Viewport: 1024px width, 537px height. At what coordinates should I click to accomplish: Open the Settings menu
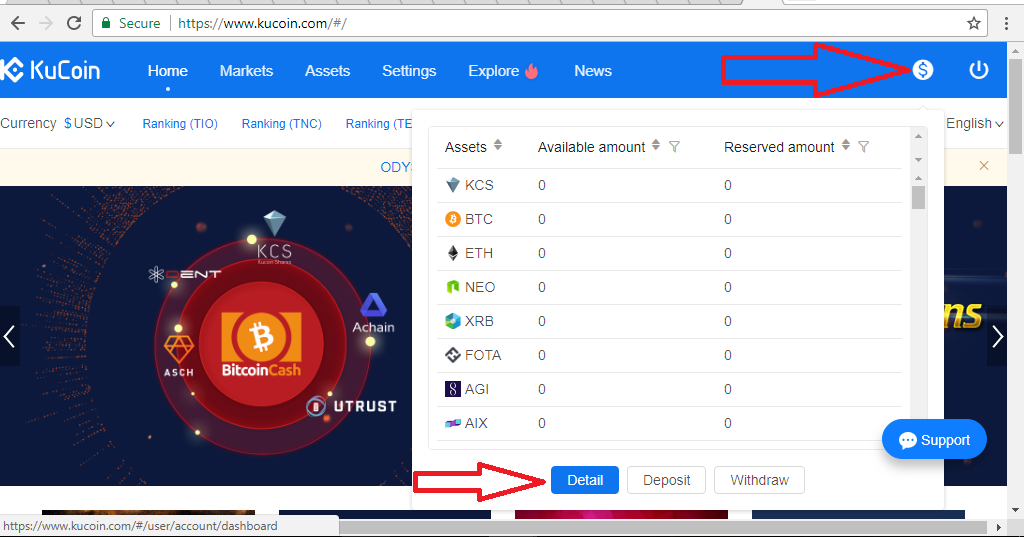point(409,71)
